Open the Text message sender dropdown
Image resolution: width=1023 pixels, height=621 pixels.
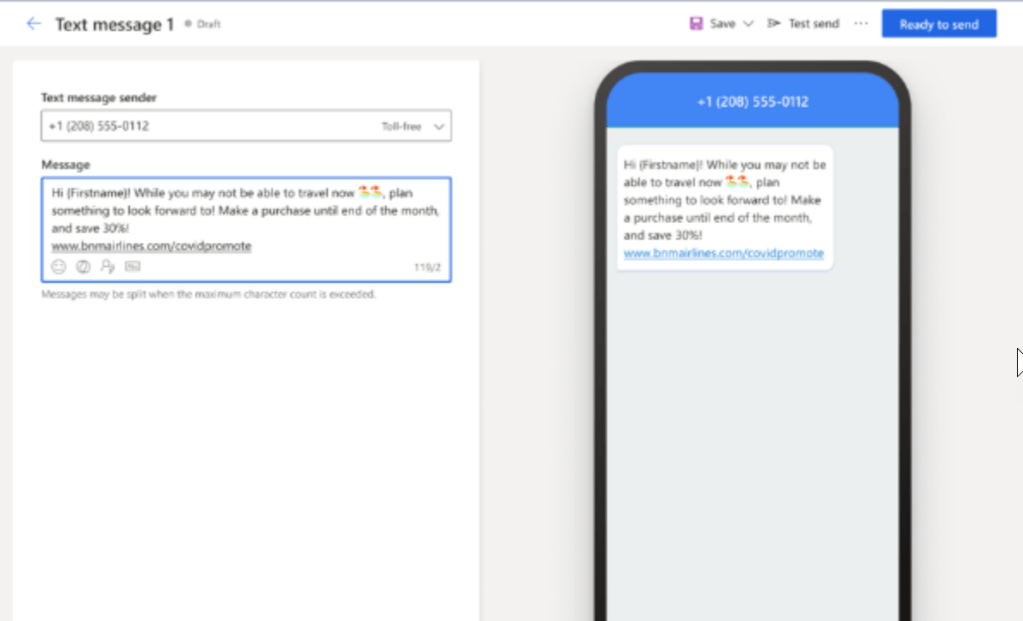(x=439, y=127)
